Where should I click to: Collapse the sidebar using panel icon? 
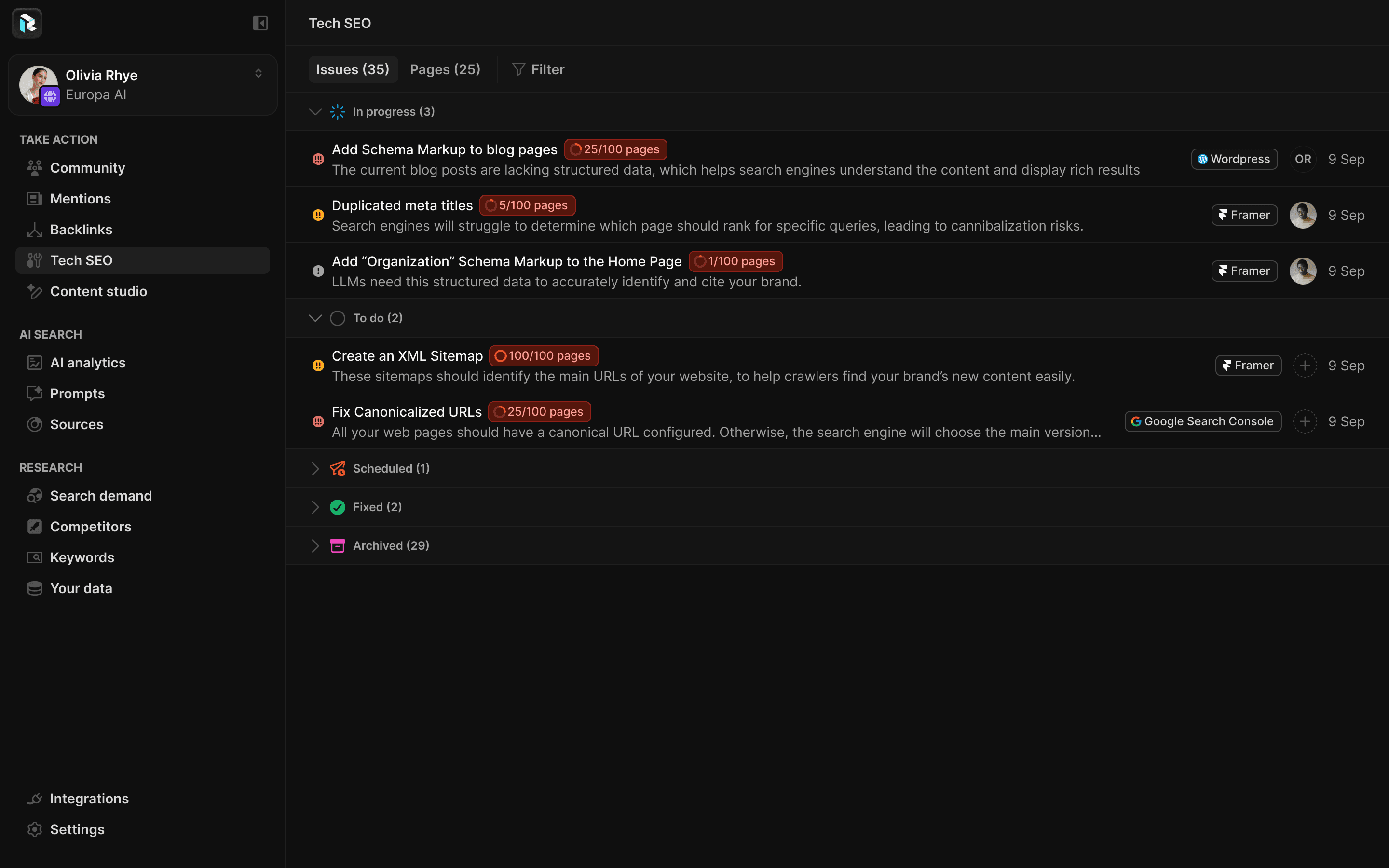(260, 23)
